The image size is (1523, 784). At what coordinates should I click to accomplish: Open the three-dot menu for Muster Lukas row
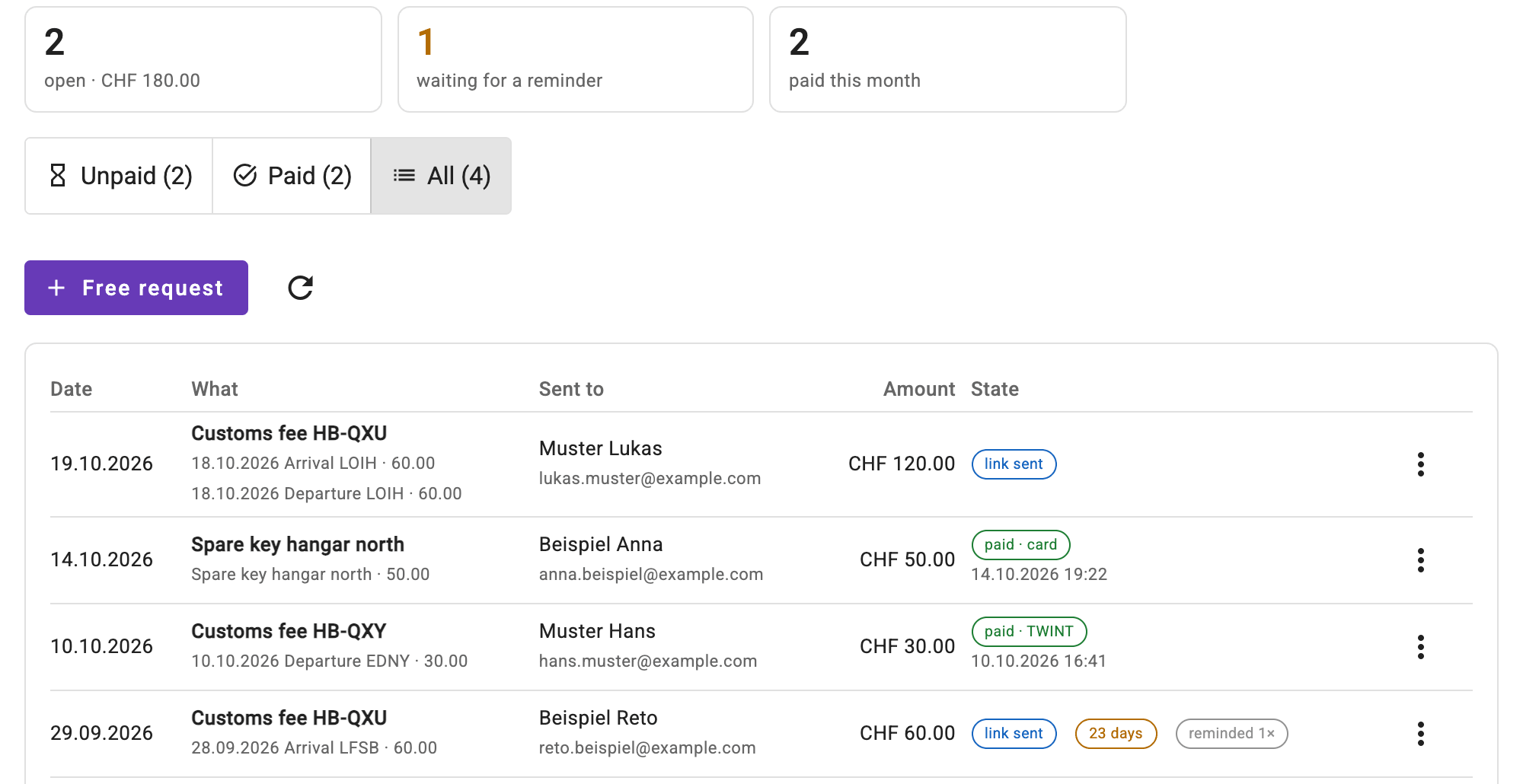pyautogui.click(x=1420, y=464)
